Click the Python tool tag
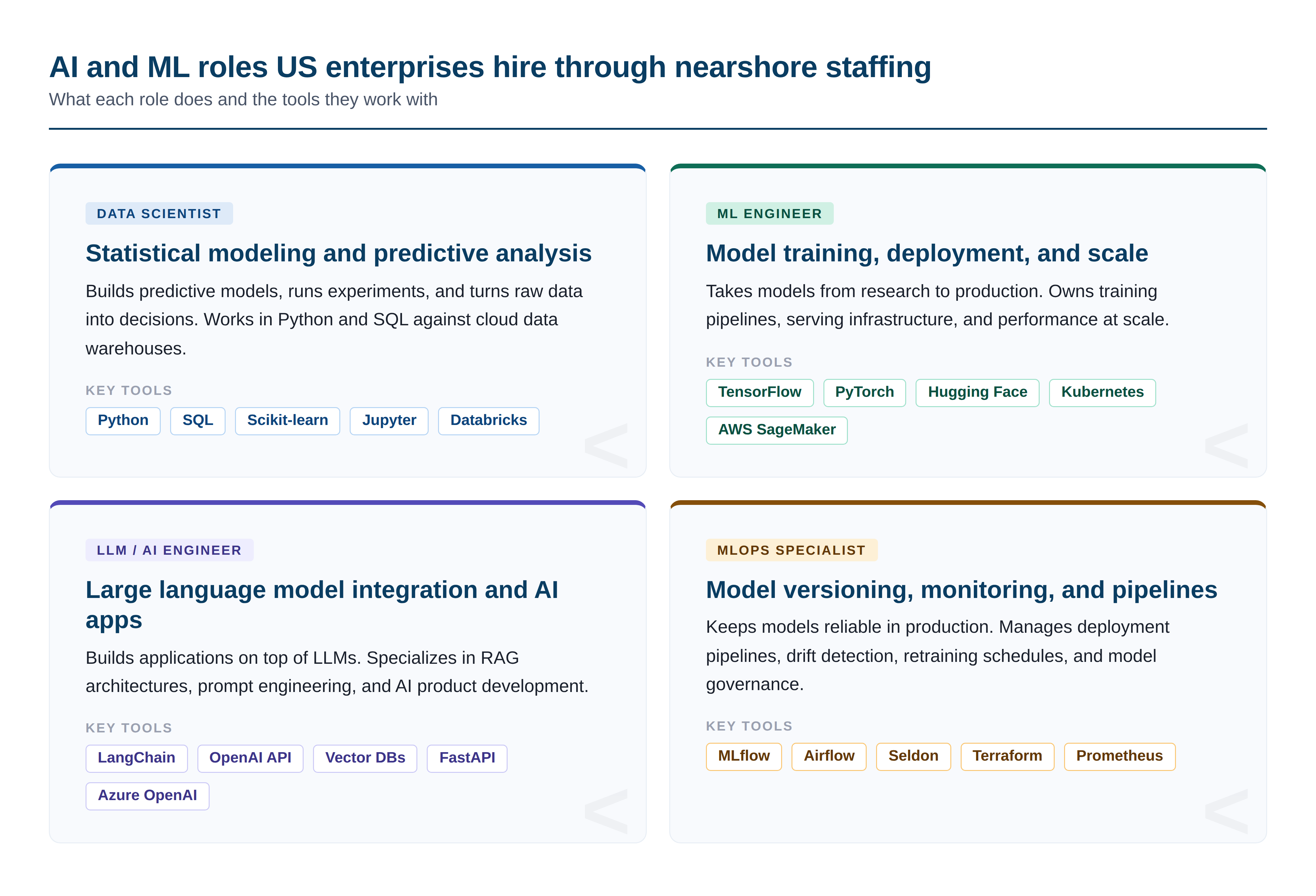Screen dimensions: 1316x896 point(123,421)
